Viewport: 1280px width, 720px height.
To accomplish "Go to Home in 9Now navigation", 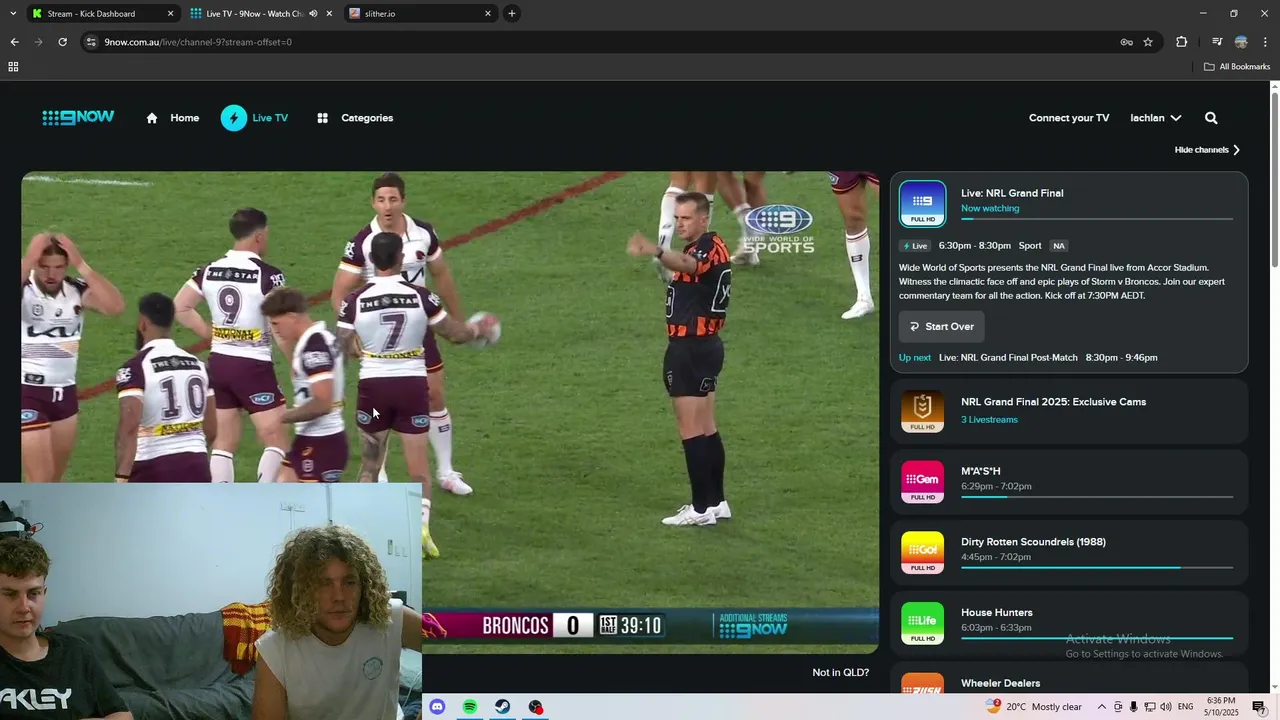I will [184, 118].
